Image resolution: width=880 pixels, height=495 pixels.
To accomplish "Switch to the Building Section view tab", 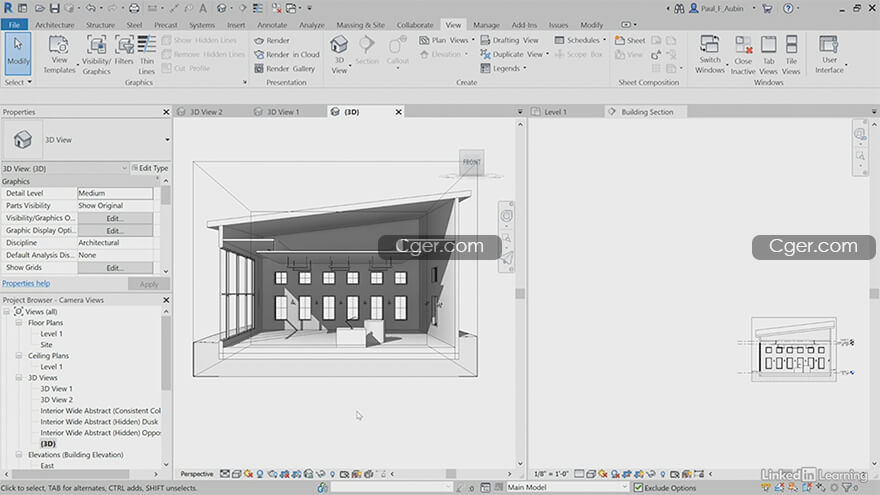I will (x=647, y=112).
